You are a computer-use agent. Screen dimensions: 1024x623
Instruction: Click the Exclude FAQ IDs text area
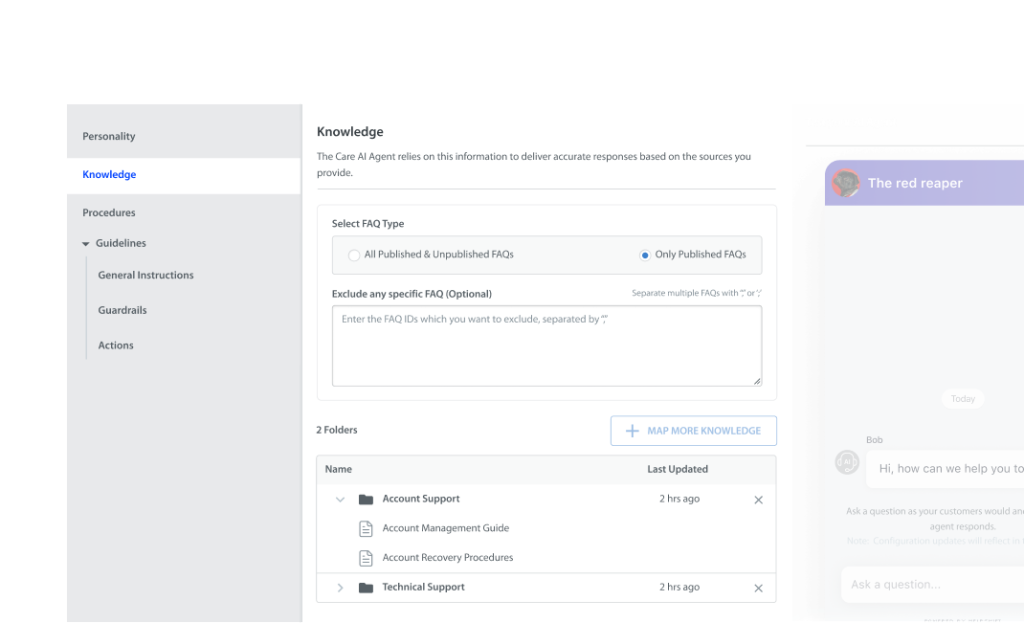click(546, 346)
